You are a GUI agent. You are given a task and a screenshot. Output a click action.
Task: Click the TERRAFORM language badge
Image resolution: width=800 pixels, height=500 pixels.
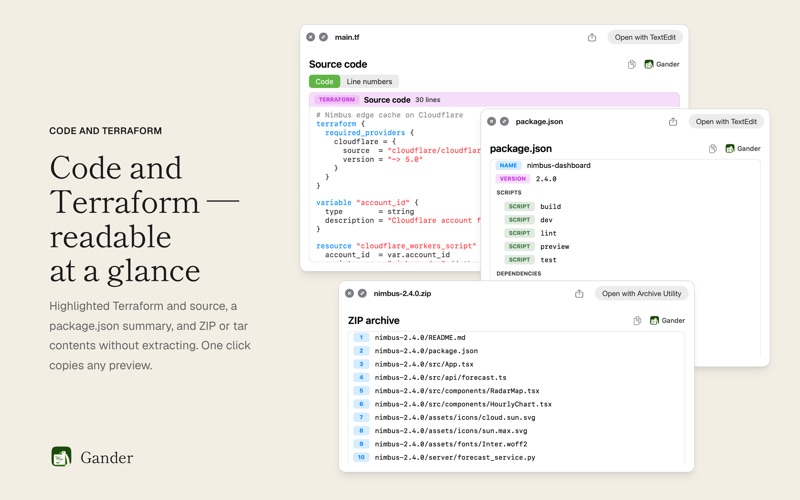point(337,99)
